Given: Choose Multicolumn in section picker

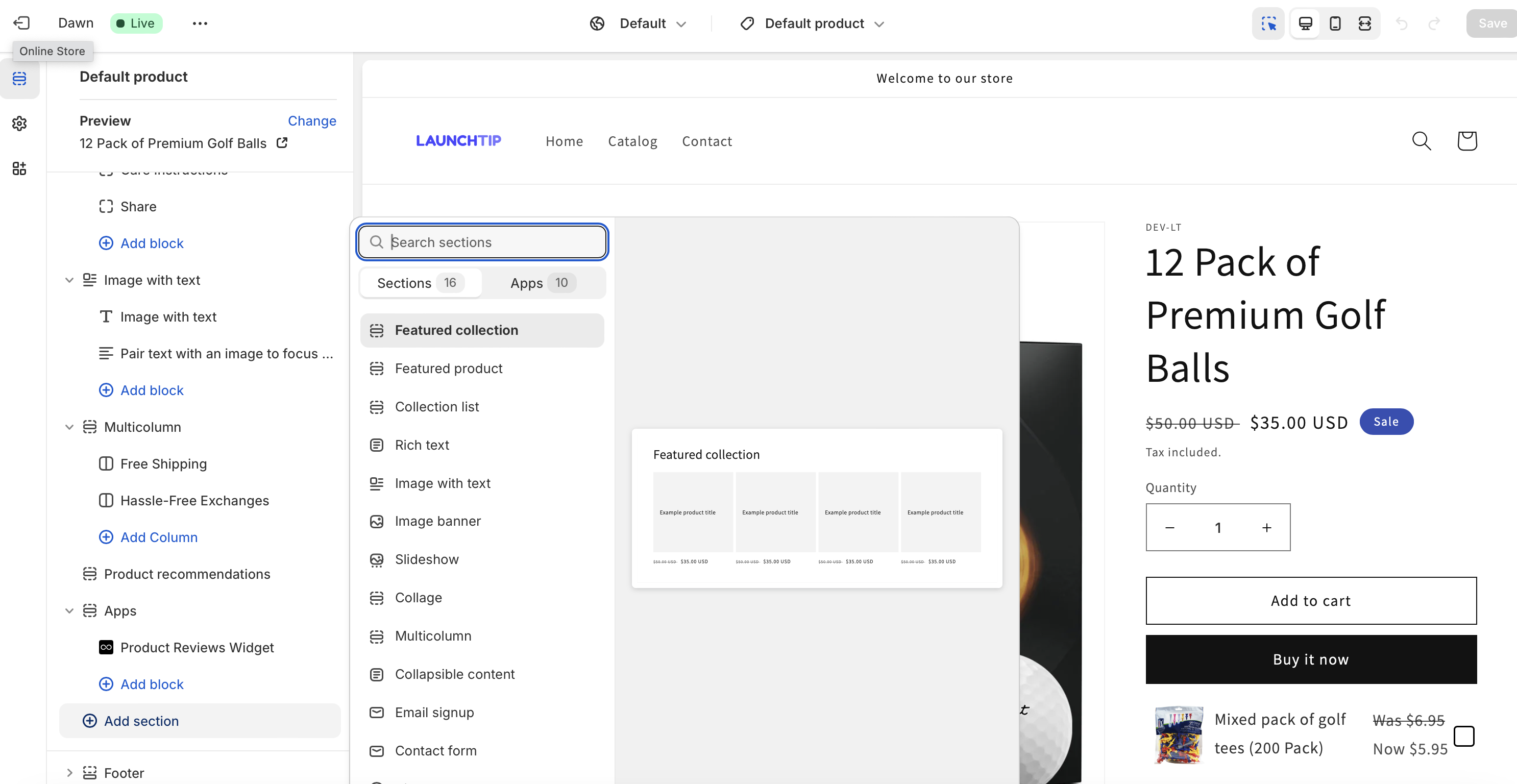Looking at the screenshot, I should tap(482, 635).
